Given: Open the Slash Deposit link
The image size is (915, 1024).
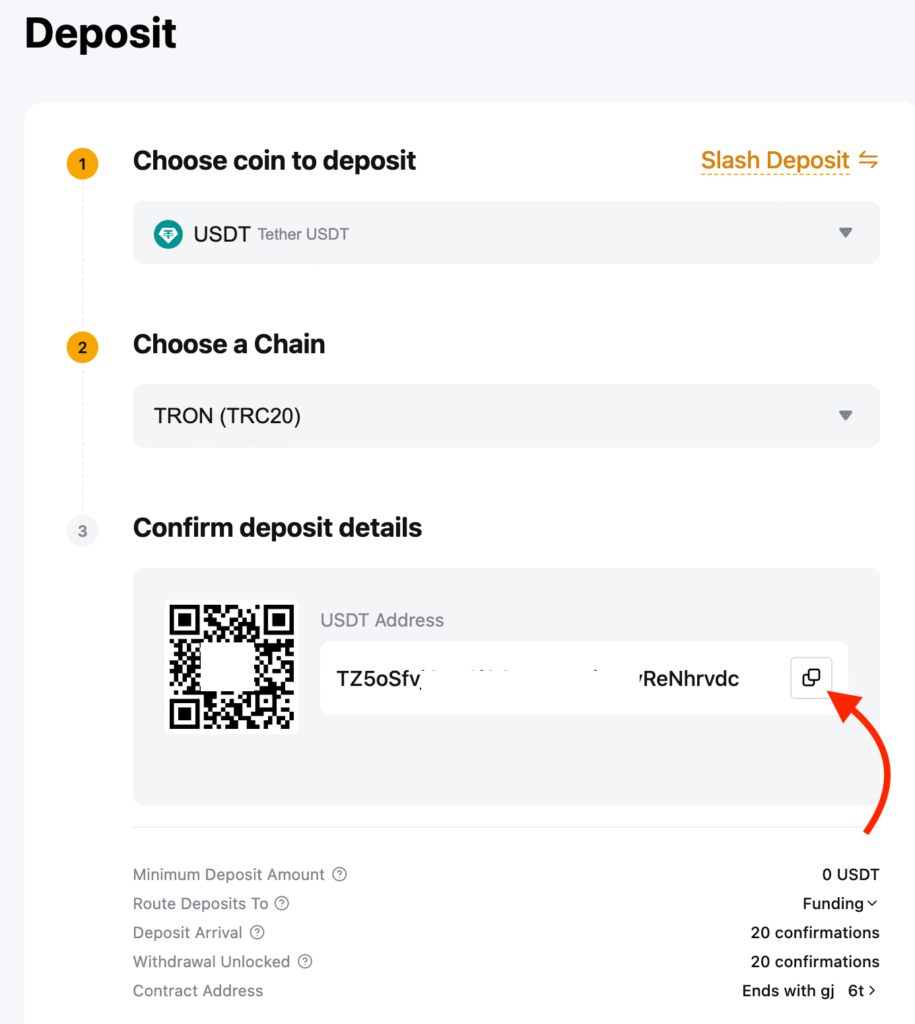Looking at the screenshot, I should click(x=775, y=160).
